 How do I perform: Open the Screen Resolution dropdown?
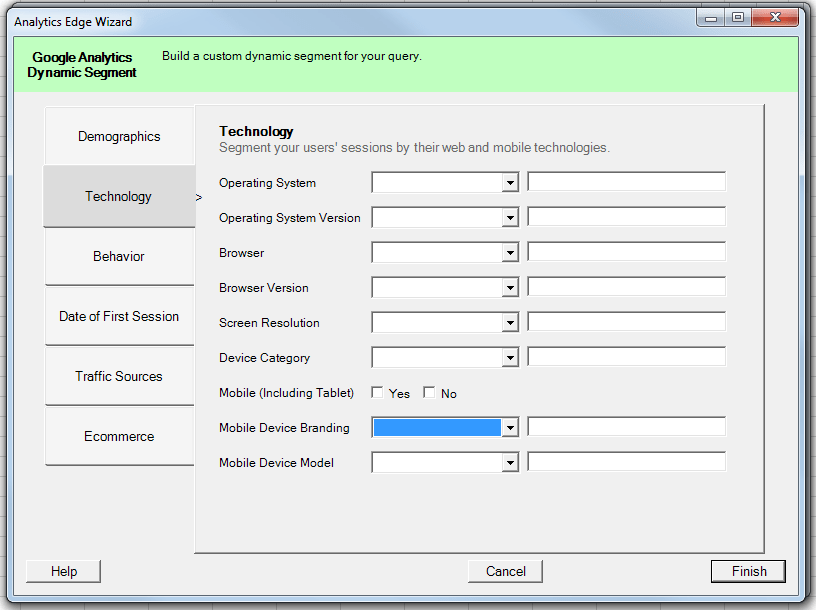pos(509,323)
